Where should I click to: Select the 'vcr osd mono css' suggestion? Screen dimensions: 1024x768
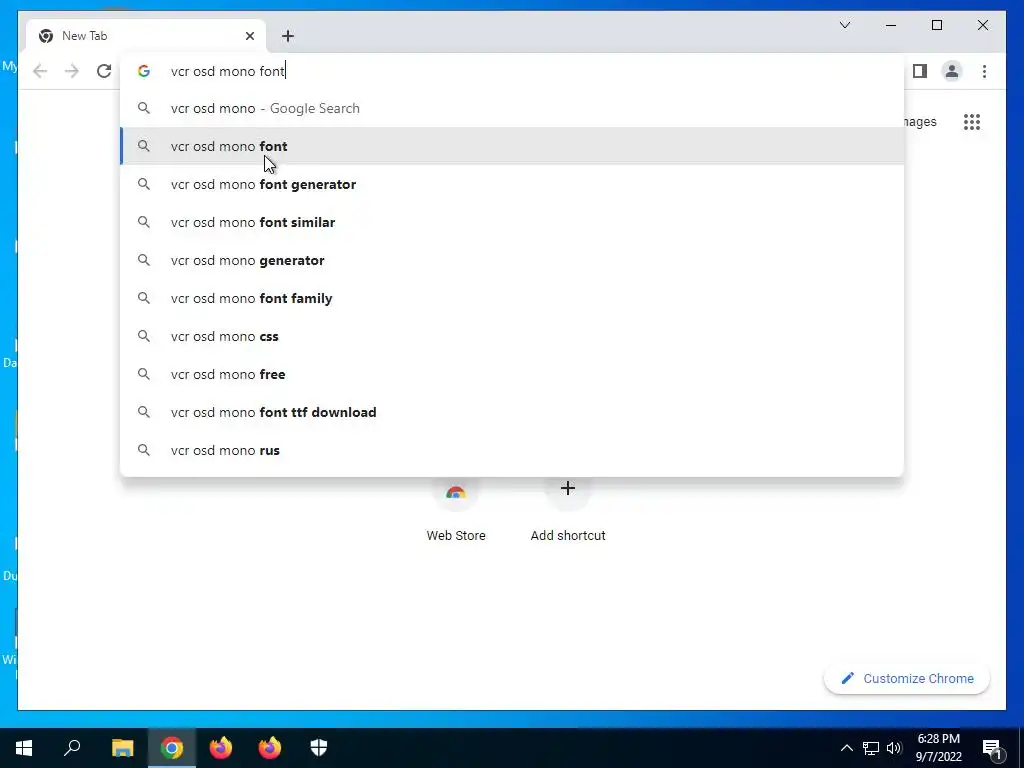[x=512, y=336]
